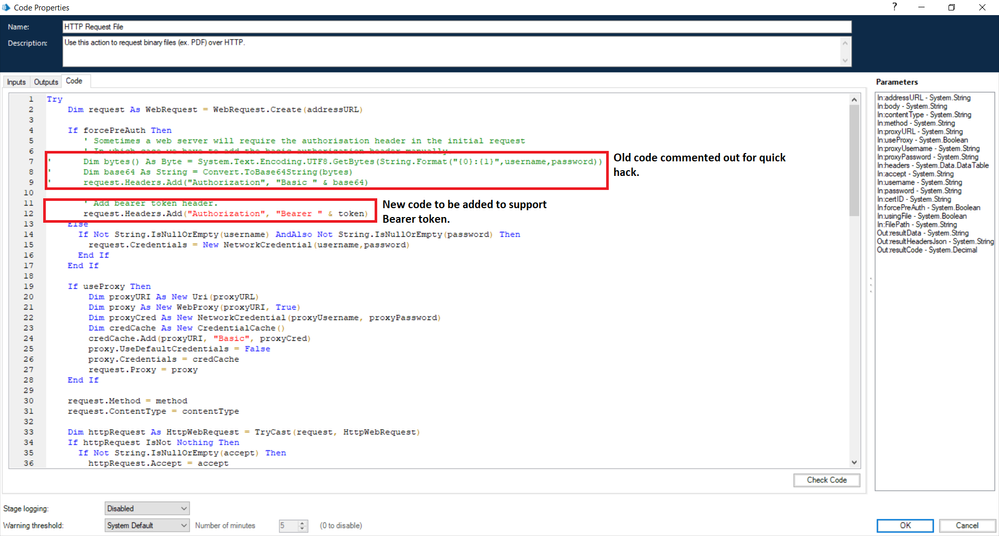The width and height of the screenshot is (999, 536).
Task: Confirm with the OK button
Action: 904,525
